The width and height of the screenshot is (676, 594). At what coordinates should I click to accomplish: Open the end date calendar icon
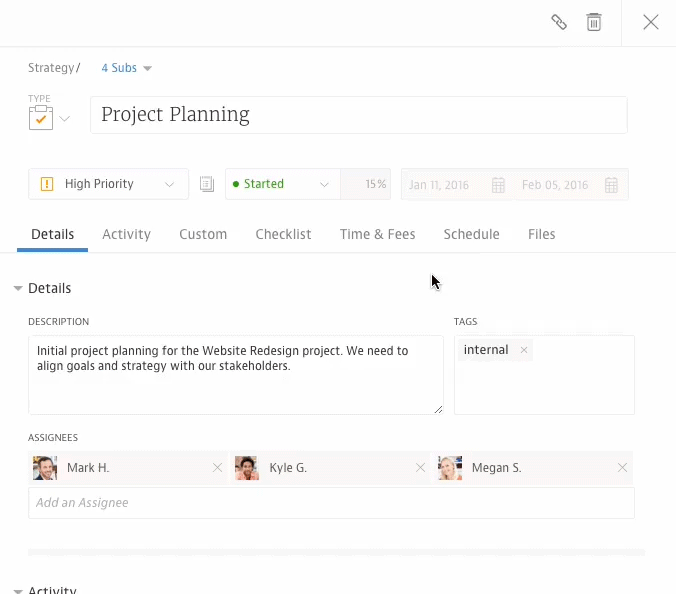[x=611, y=185]
